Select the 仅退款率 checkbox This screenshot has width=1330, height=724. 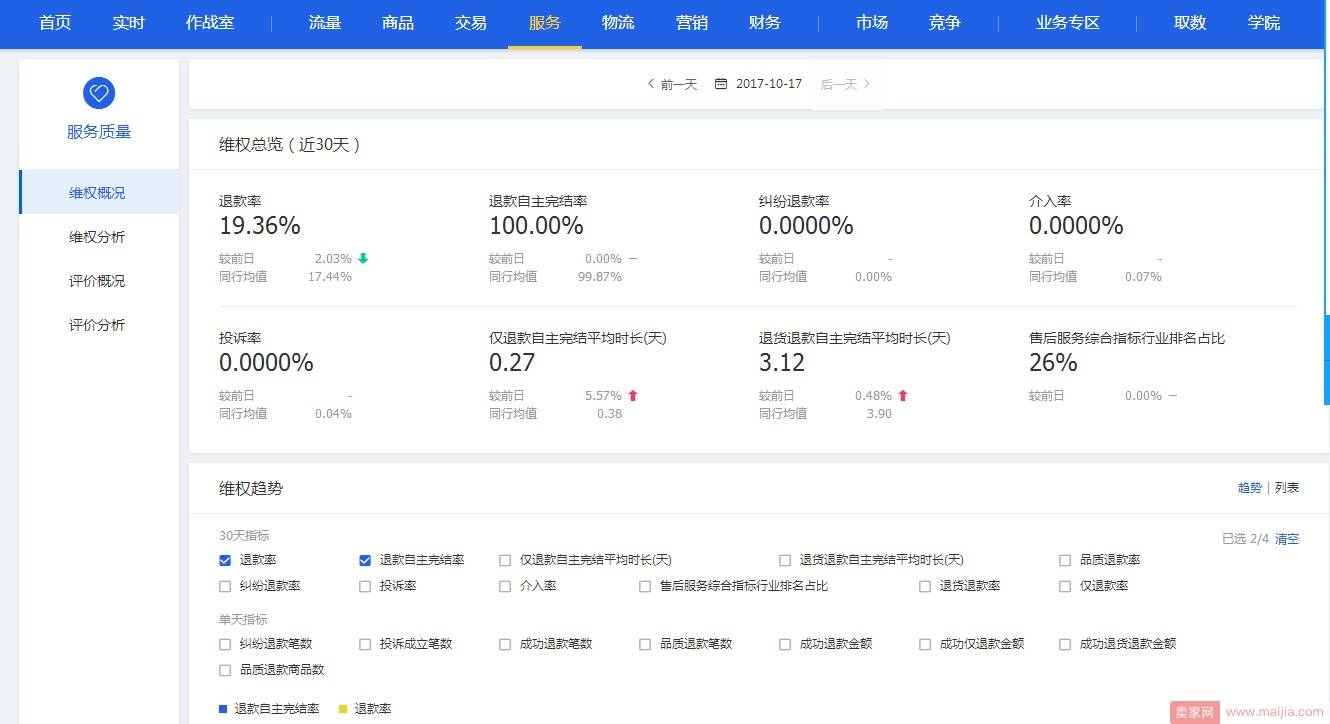tap(1065, 586)
